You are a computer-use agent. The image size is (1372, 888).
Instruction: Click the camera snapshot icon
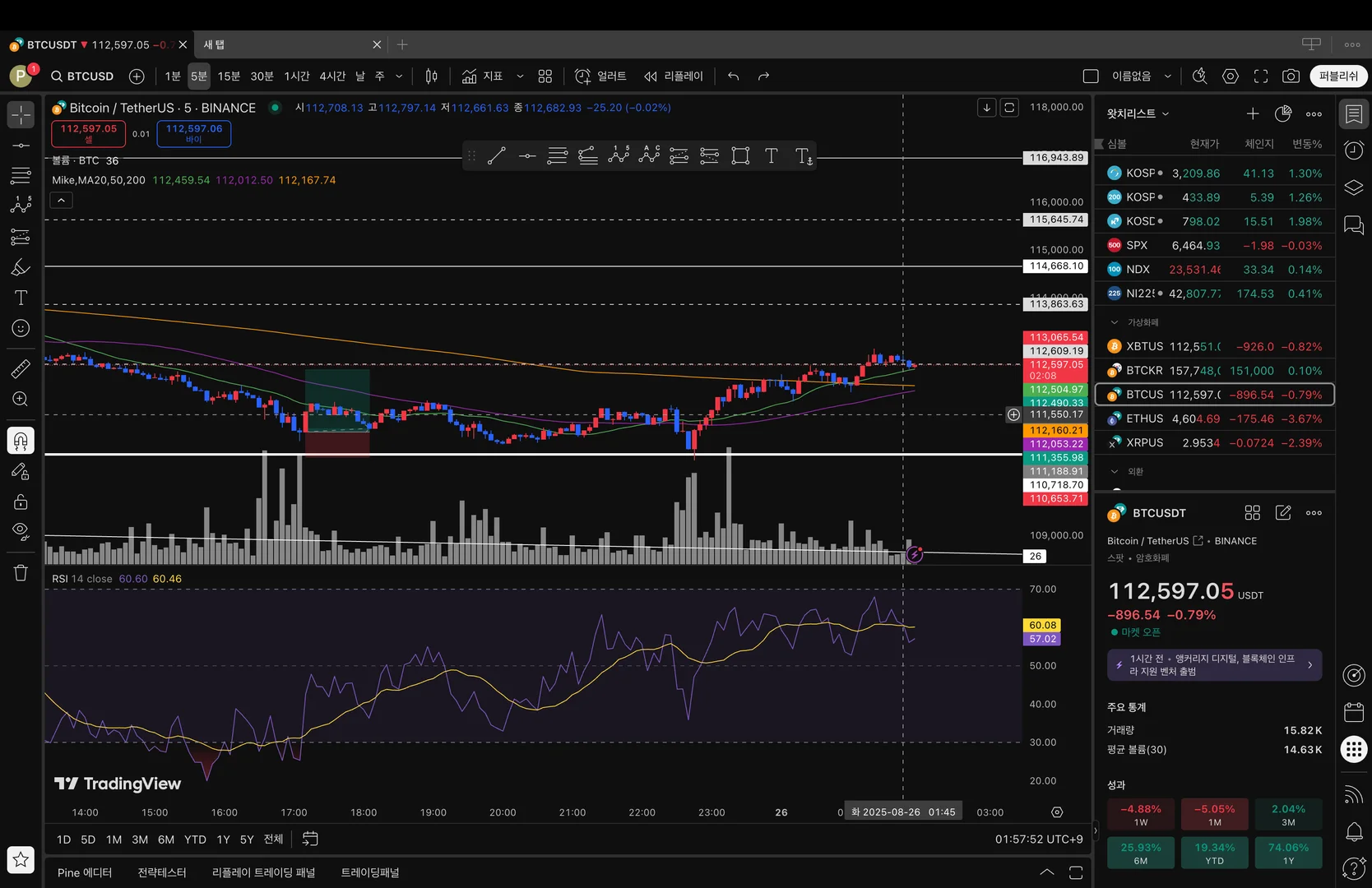pos(1291,76)
